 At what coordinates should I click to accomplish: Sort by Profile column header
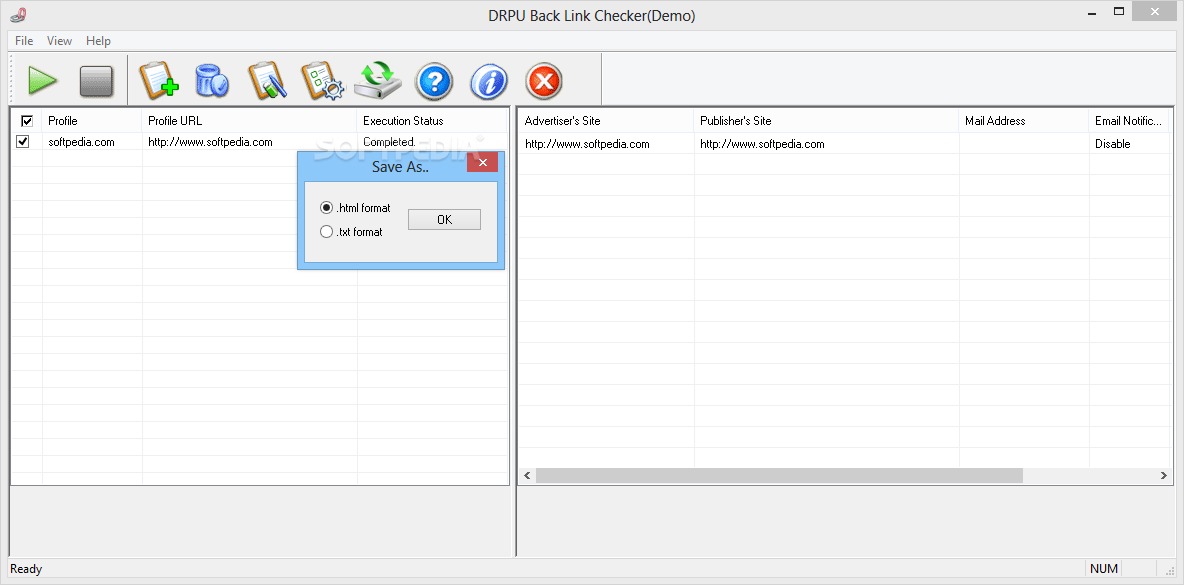point(92,121)
